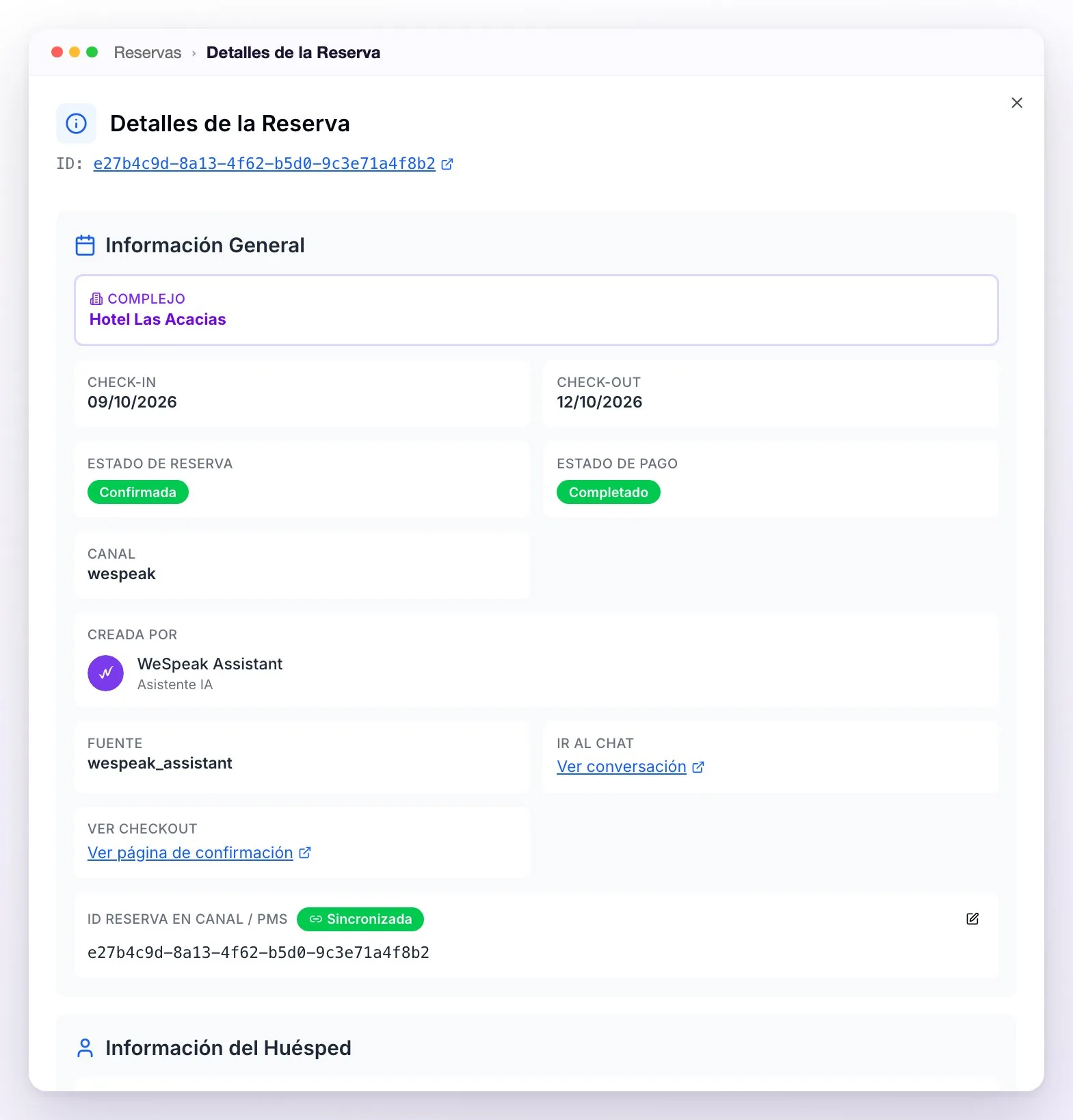
Task: Click the WeSpeak Assistant creator name
Action: (210, 664)
